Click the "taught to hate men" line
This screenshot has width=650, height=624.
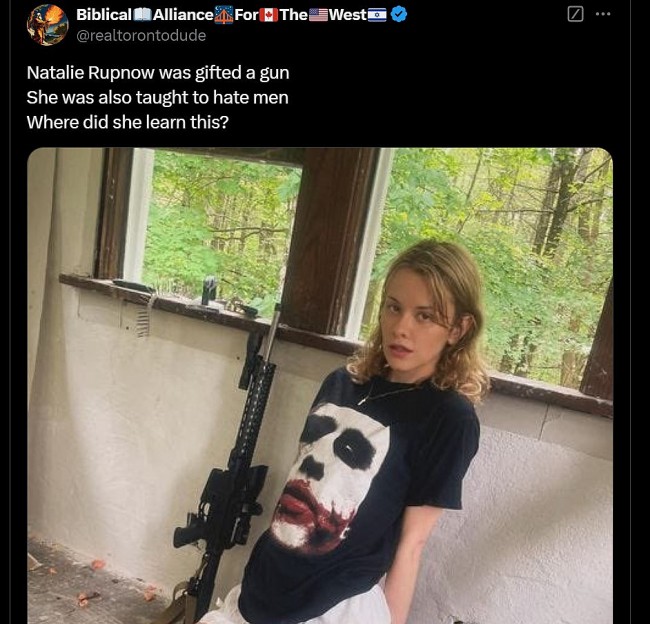coord(157,97)
